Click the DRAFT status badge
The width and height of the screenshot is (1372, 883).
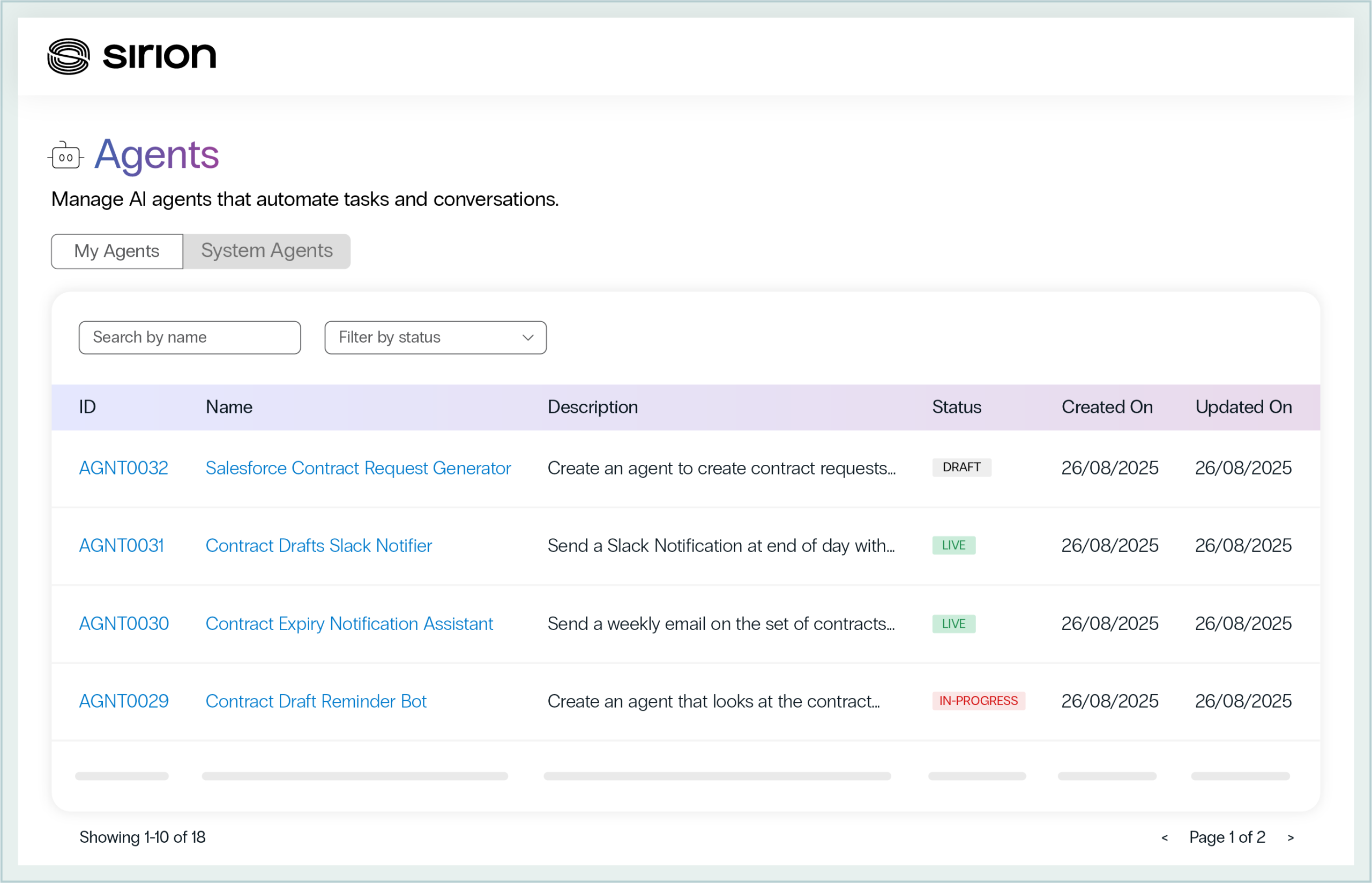tap(961, 468)
